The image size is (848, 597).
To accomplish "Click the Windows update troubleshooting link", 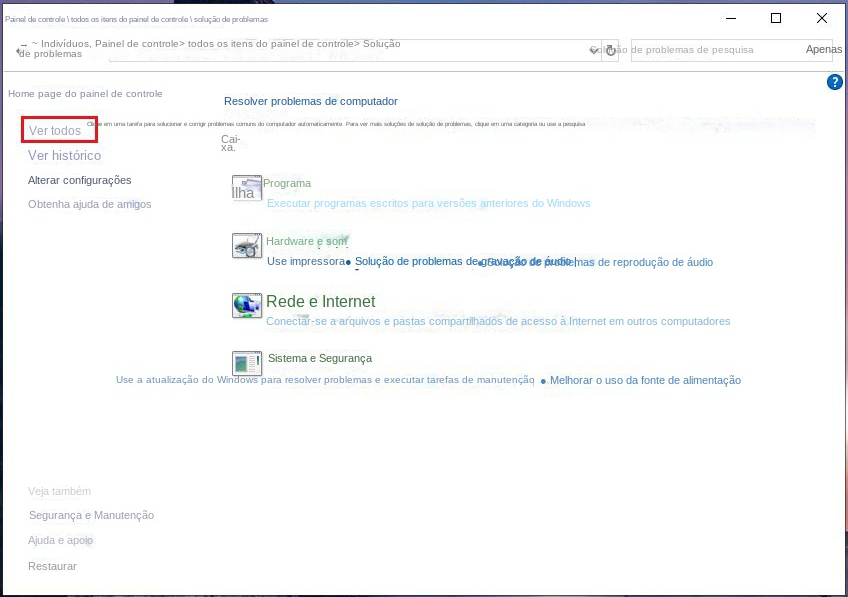I will (325, 380).
